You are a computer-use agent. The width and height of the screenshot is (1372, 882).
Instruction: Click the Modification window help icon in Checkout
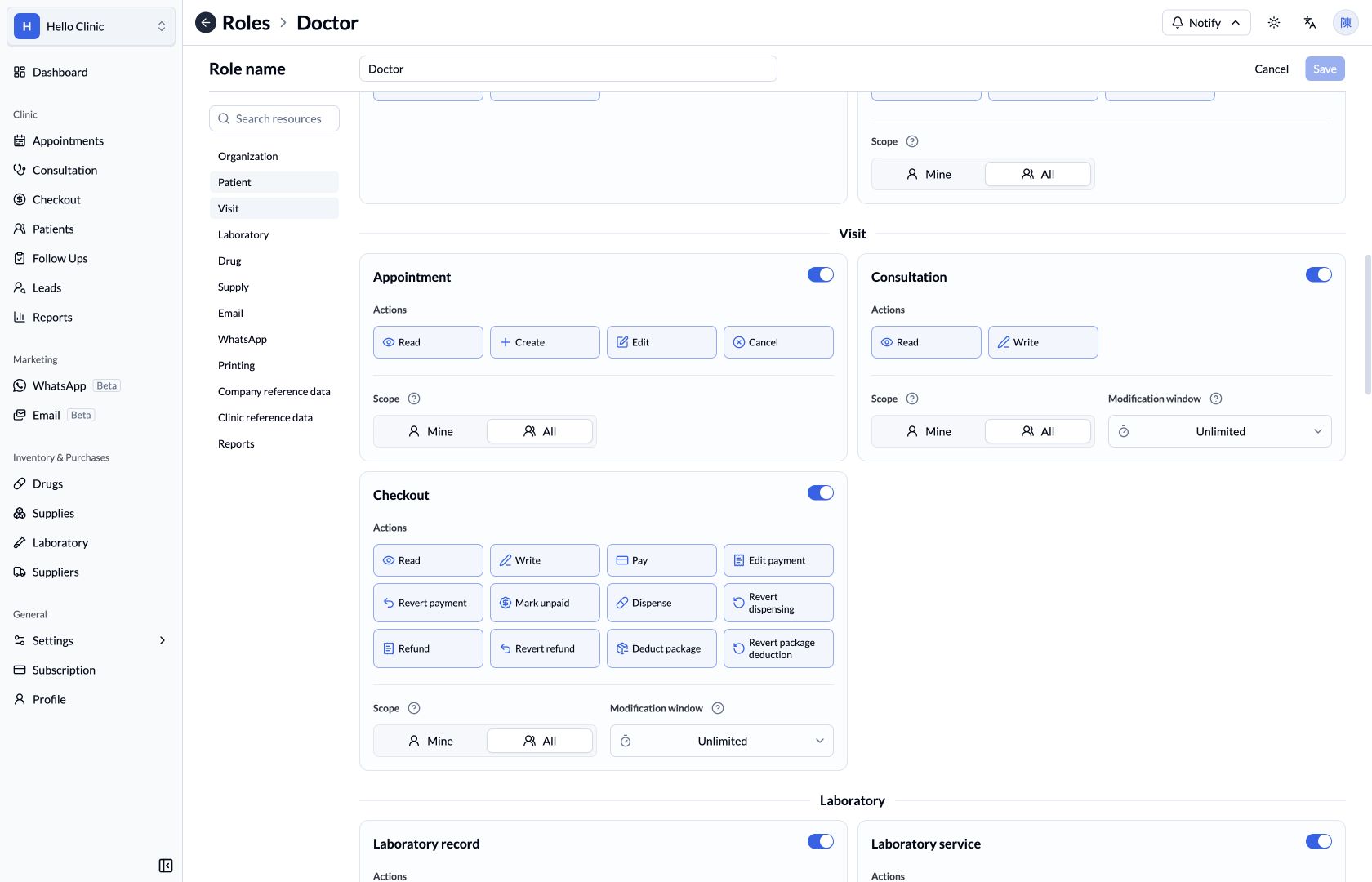(x=718, y=708)
